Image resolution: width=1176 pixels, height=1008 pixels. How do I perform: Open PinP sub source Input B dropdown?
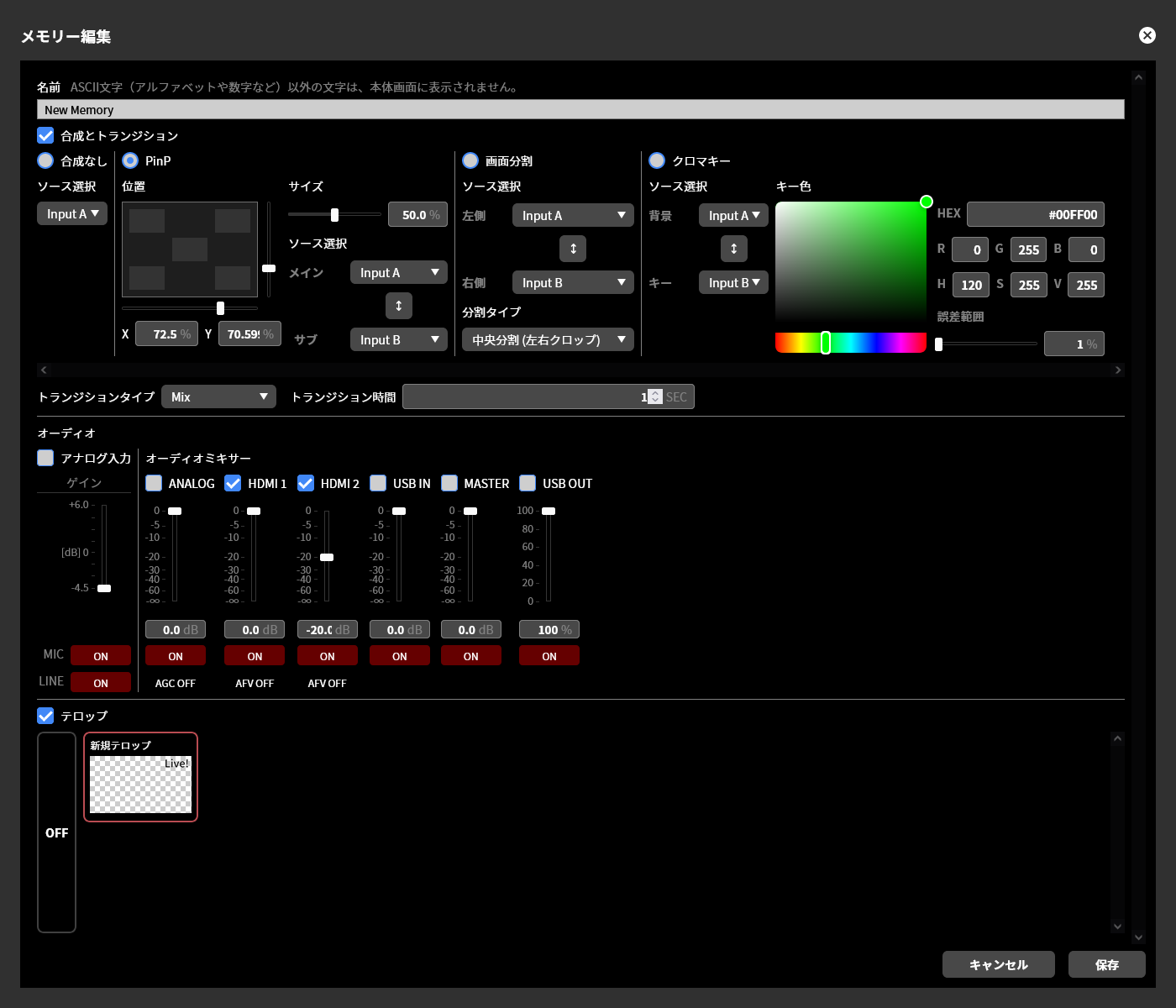[x=399, y=339]
